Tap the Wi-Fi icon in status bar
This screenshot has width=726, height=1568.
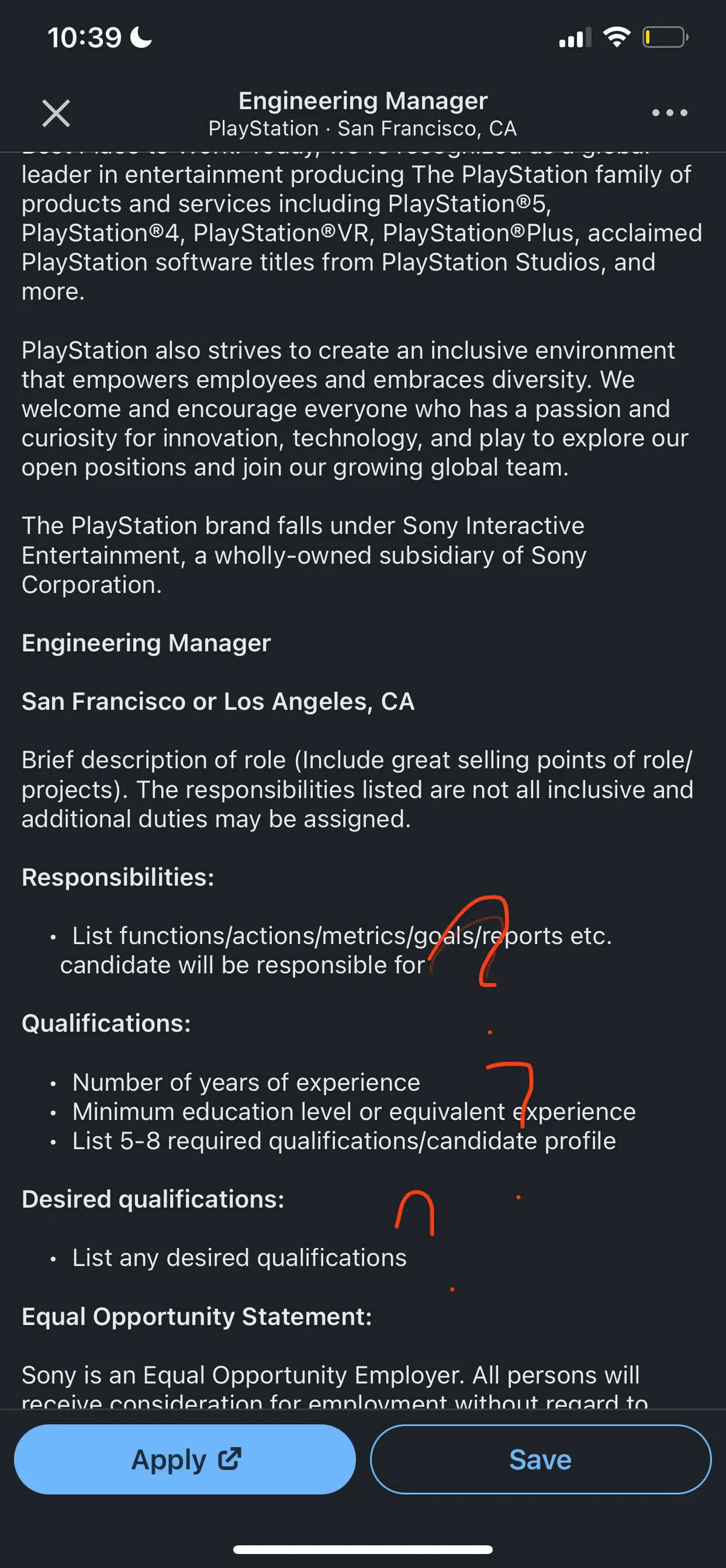(616, 37)
